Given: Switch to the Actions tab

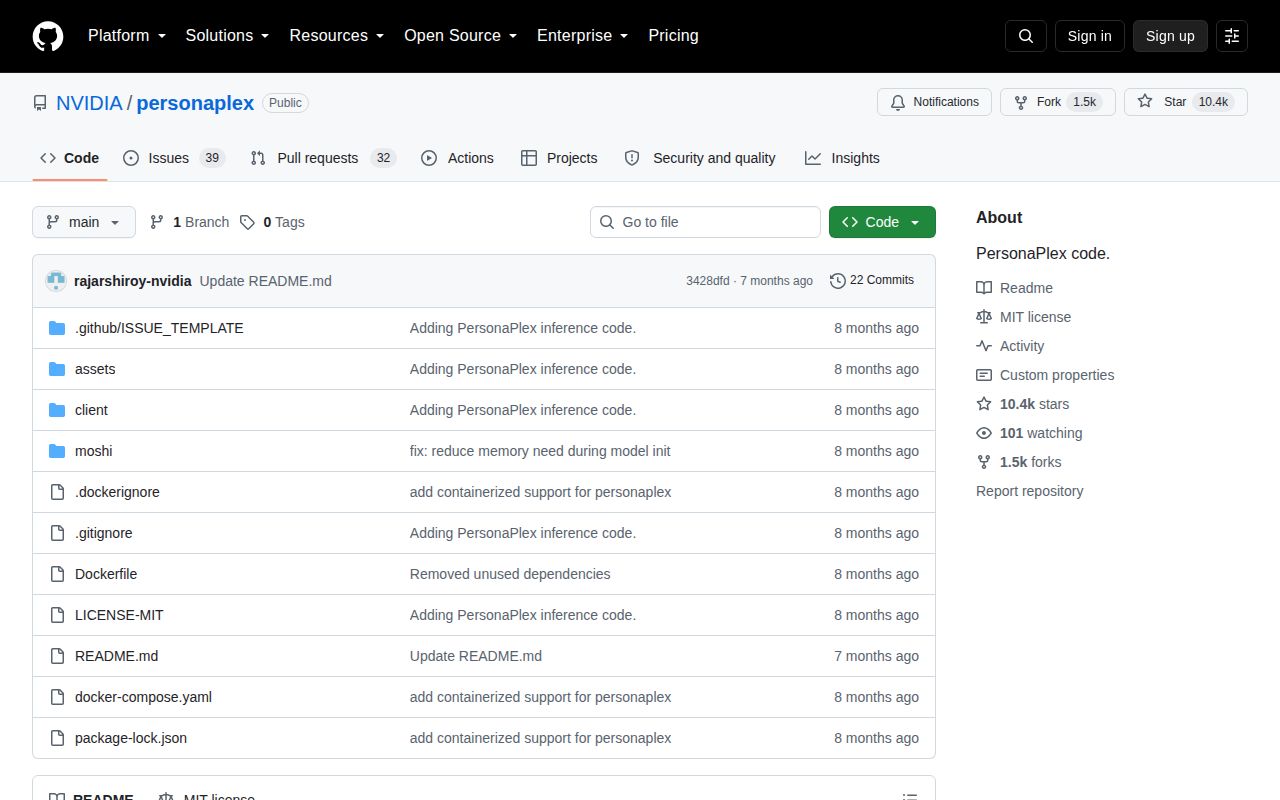Looking at the screenshot, I should (457, 158).
